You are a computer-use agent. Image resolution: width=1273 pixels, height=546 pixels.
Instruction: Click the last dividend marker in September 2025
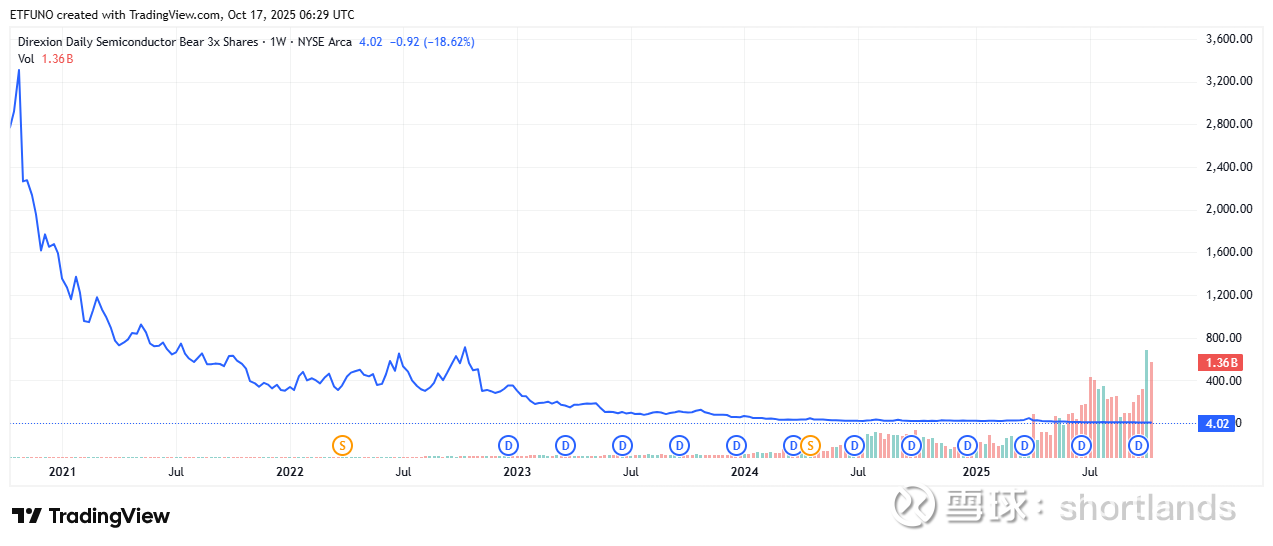[x=1138, y=444]
